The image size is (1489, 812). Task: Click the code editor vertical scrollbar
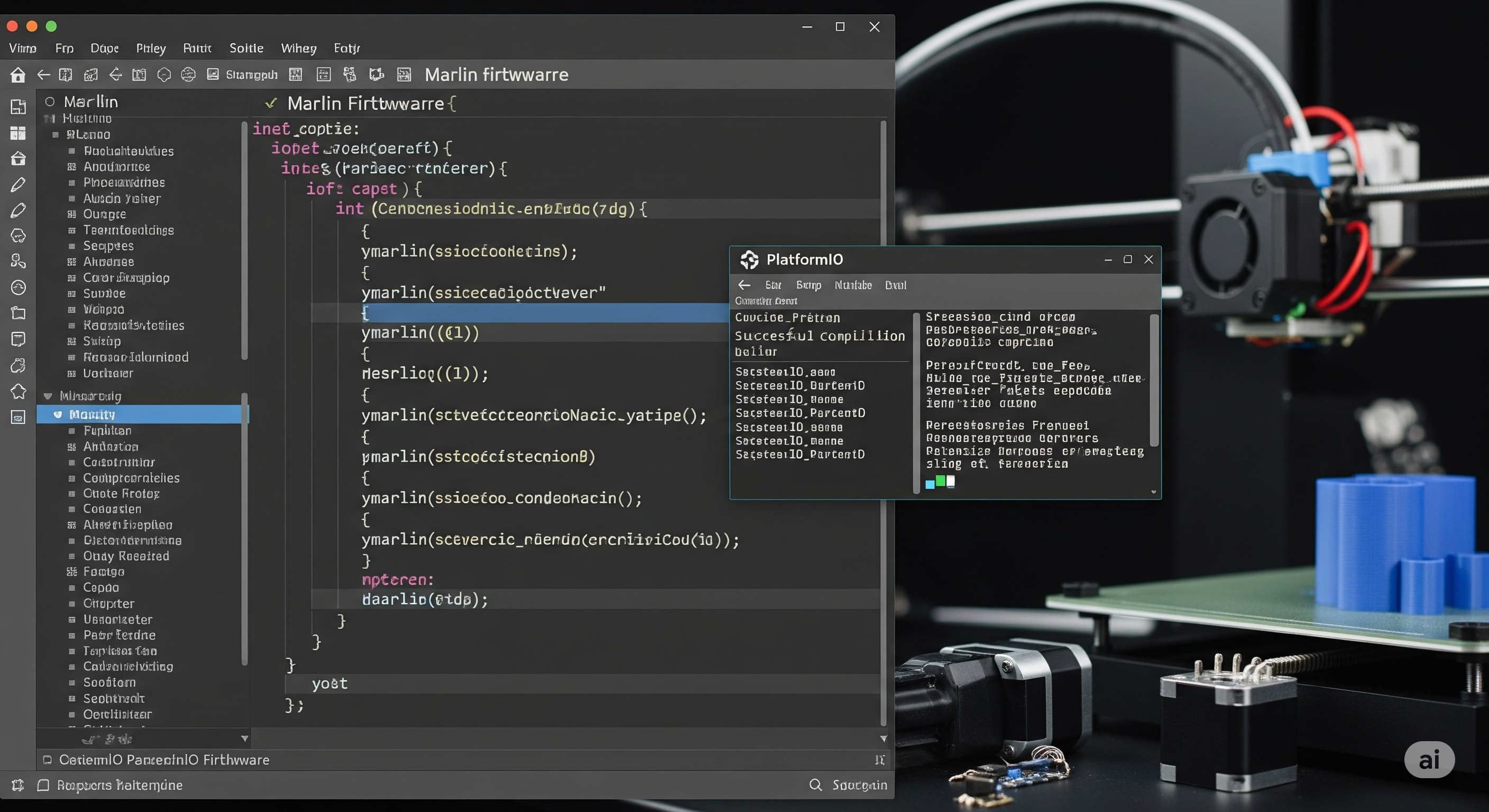883,422
